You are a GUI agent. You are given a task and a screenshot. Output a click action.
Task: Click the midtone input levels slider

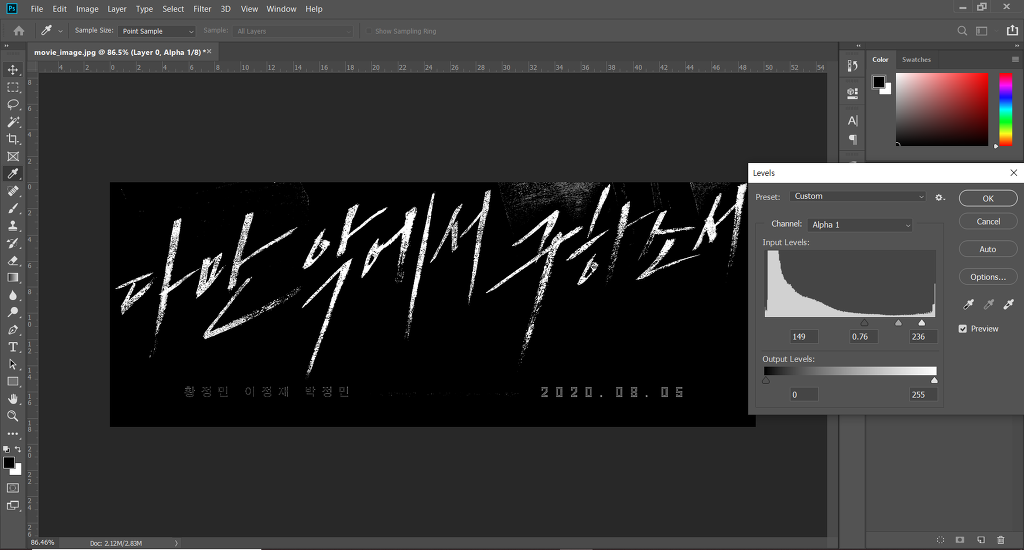tap(898, 323)
